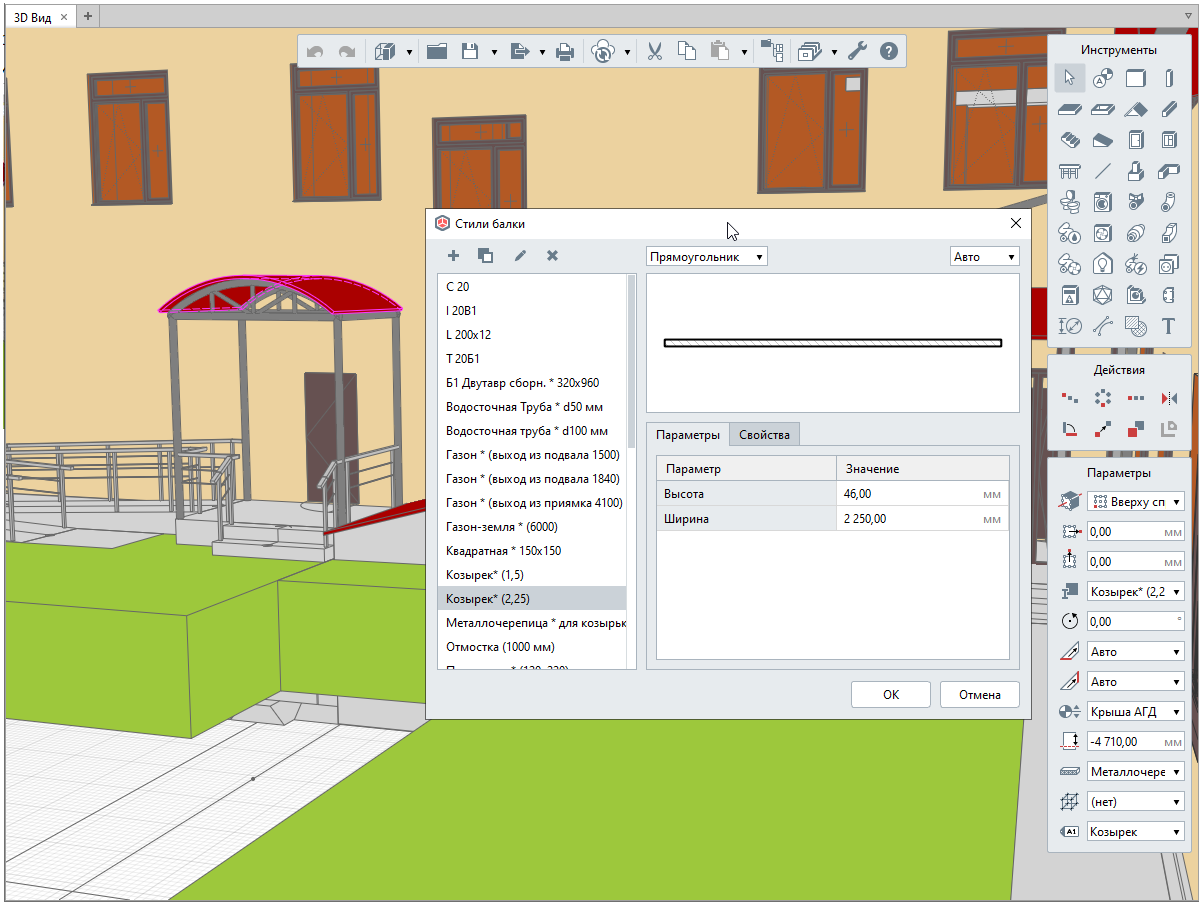Click the Отмена button
1202x905 pixels.
(x=979, y=695)
